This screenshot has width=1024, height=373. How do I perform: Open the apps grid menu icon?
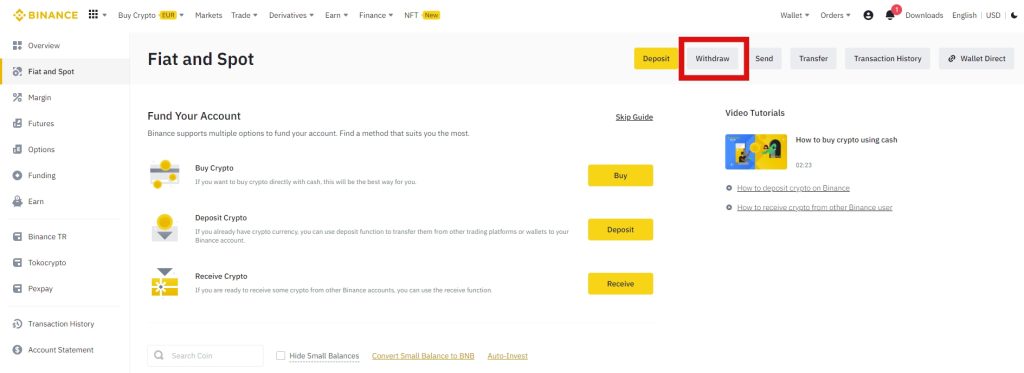point(93,15)
